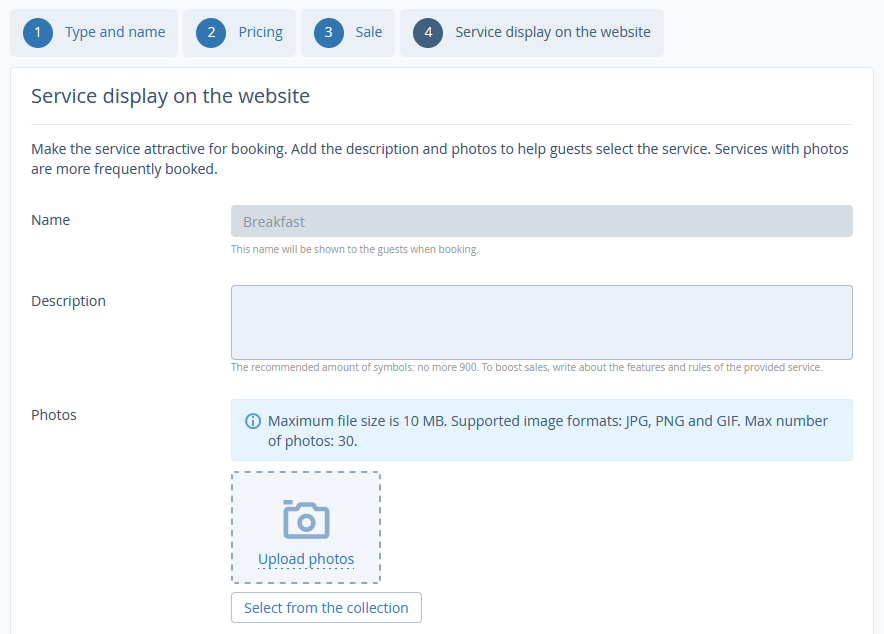Switch to the Sale step tab
Viewport: 884px width, 634px height.
[348, 33]
